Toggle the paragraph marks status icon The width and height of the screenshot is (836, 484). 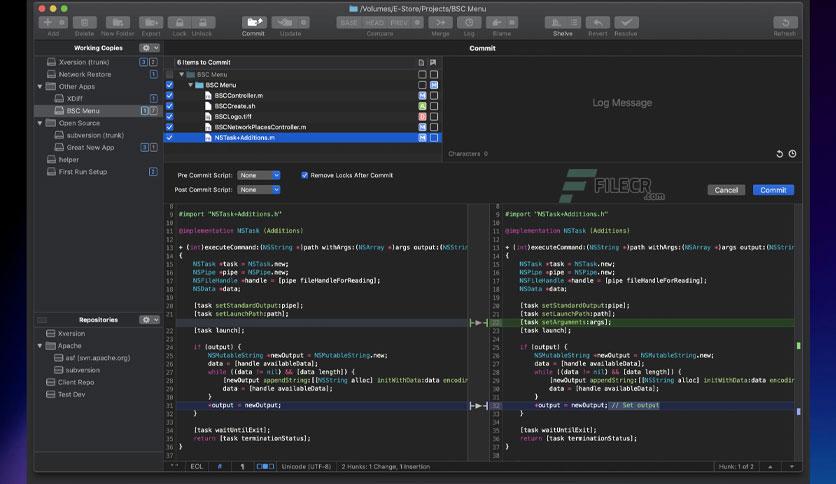coord(242,466)
